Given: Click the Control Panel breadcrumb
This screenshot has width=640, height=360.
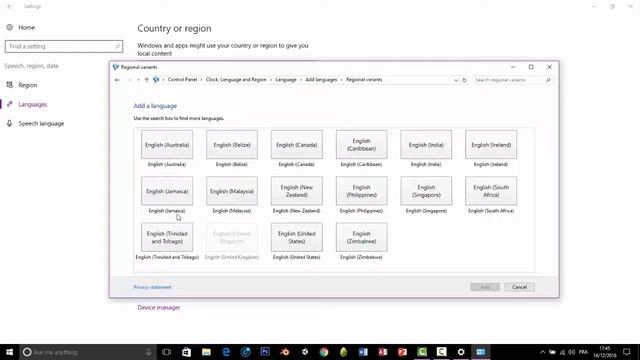Looking at the screenshot, I should (182, 80).
